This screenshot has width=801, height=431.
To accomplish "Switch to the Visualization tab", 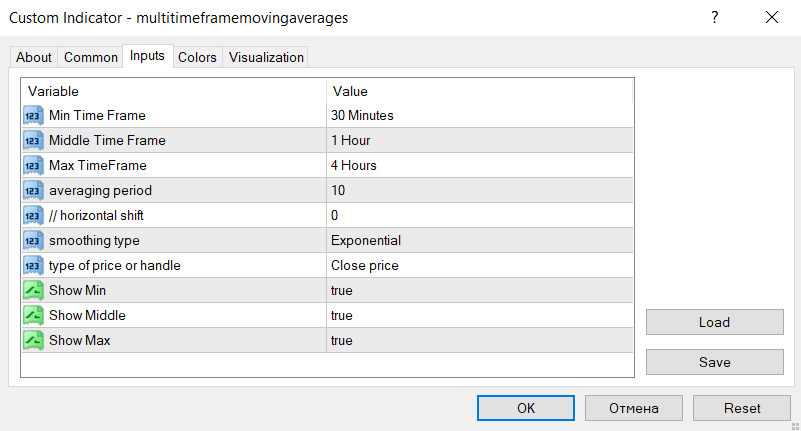I will [266, 57].
